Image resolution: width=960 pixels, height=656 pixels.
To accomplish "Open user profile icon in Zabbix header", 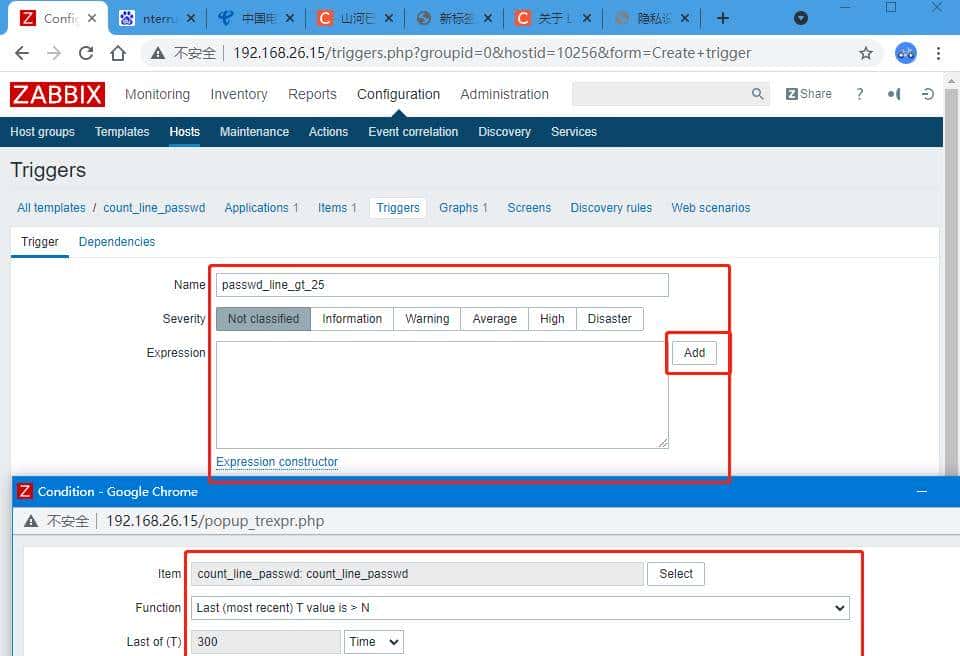I will pyautogui.click(x=893, y=93).
